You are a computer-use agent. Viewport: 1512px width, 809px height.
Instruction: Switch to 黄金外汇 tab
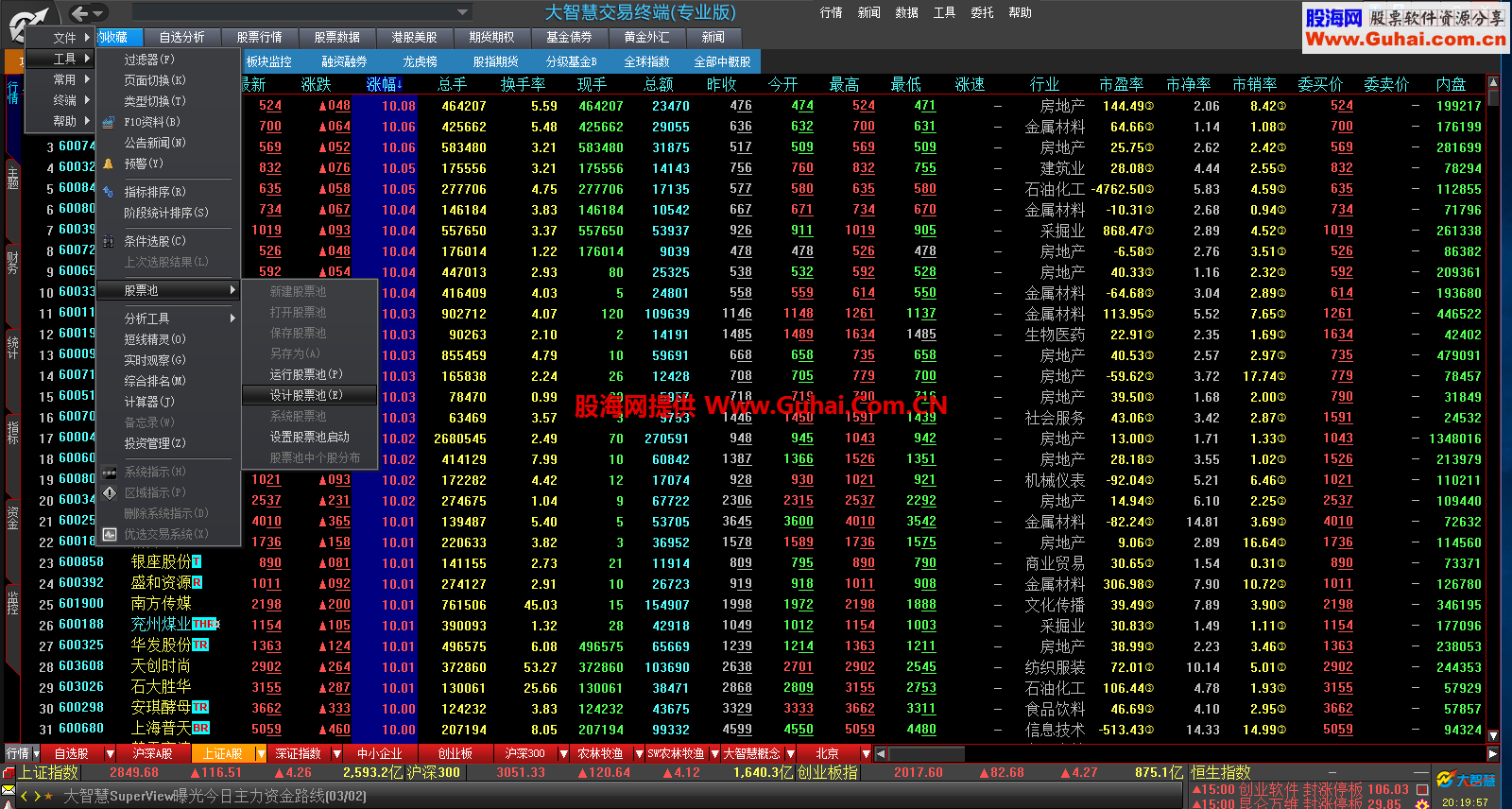[x=646, y=37]
